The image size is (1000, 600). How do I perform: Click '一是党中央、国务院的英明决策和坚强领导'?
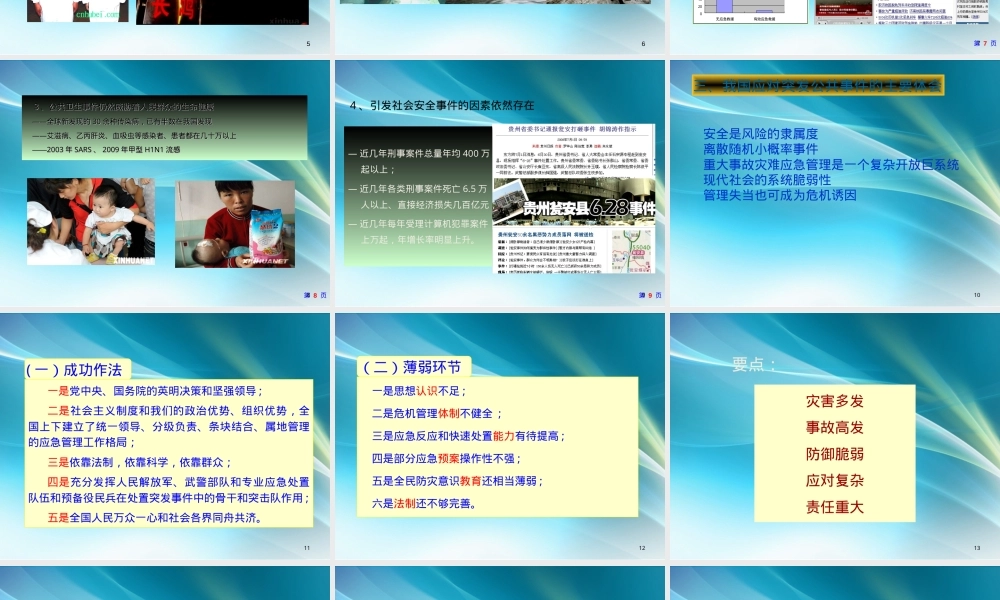click(x=156, y=391)
